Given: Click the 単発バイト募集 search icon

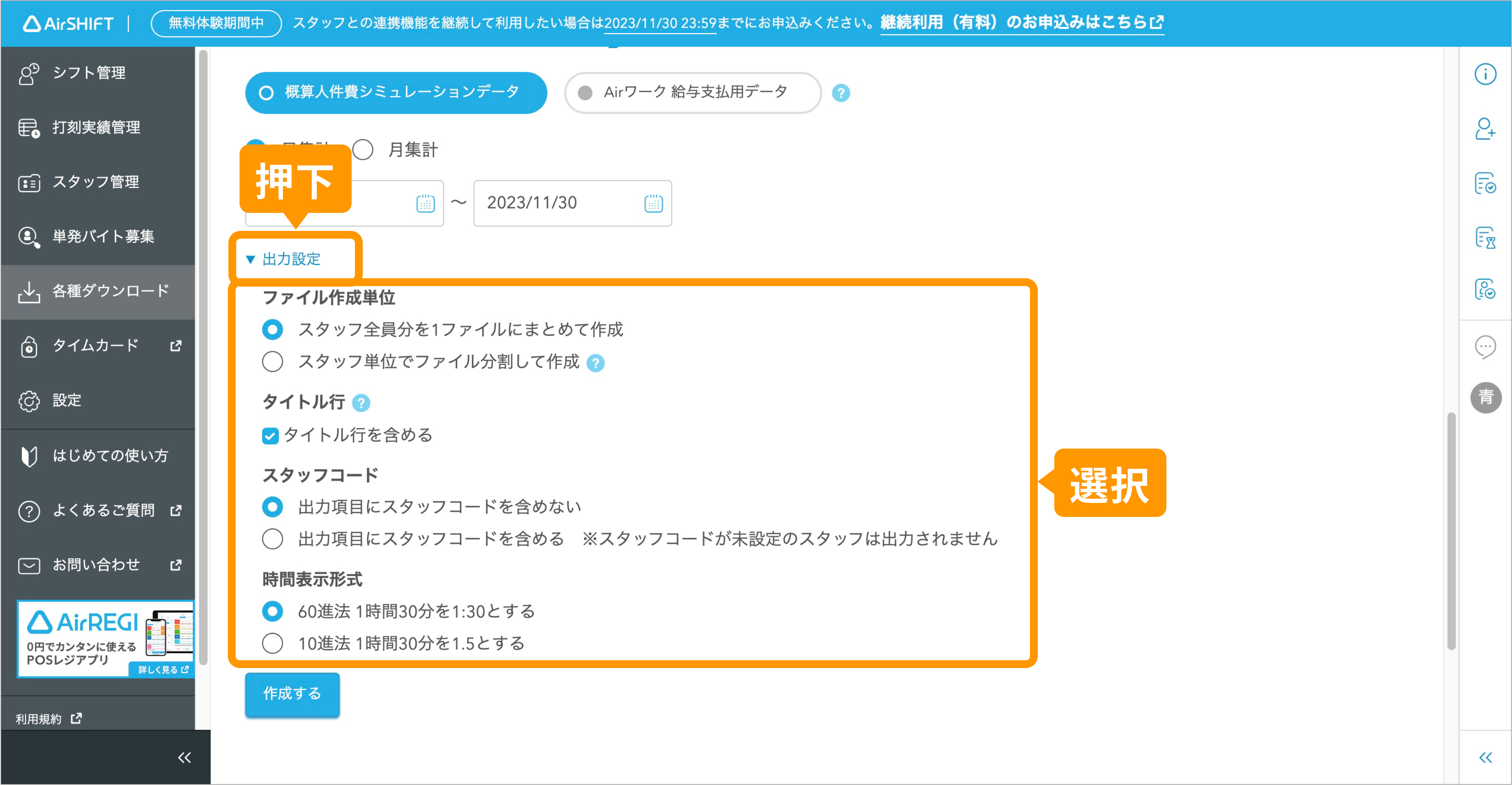Looking at the screenshot, I should 28,237.
